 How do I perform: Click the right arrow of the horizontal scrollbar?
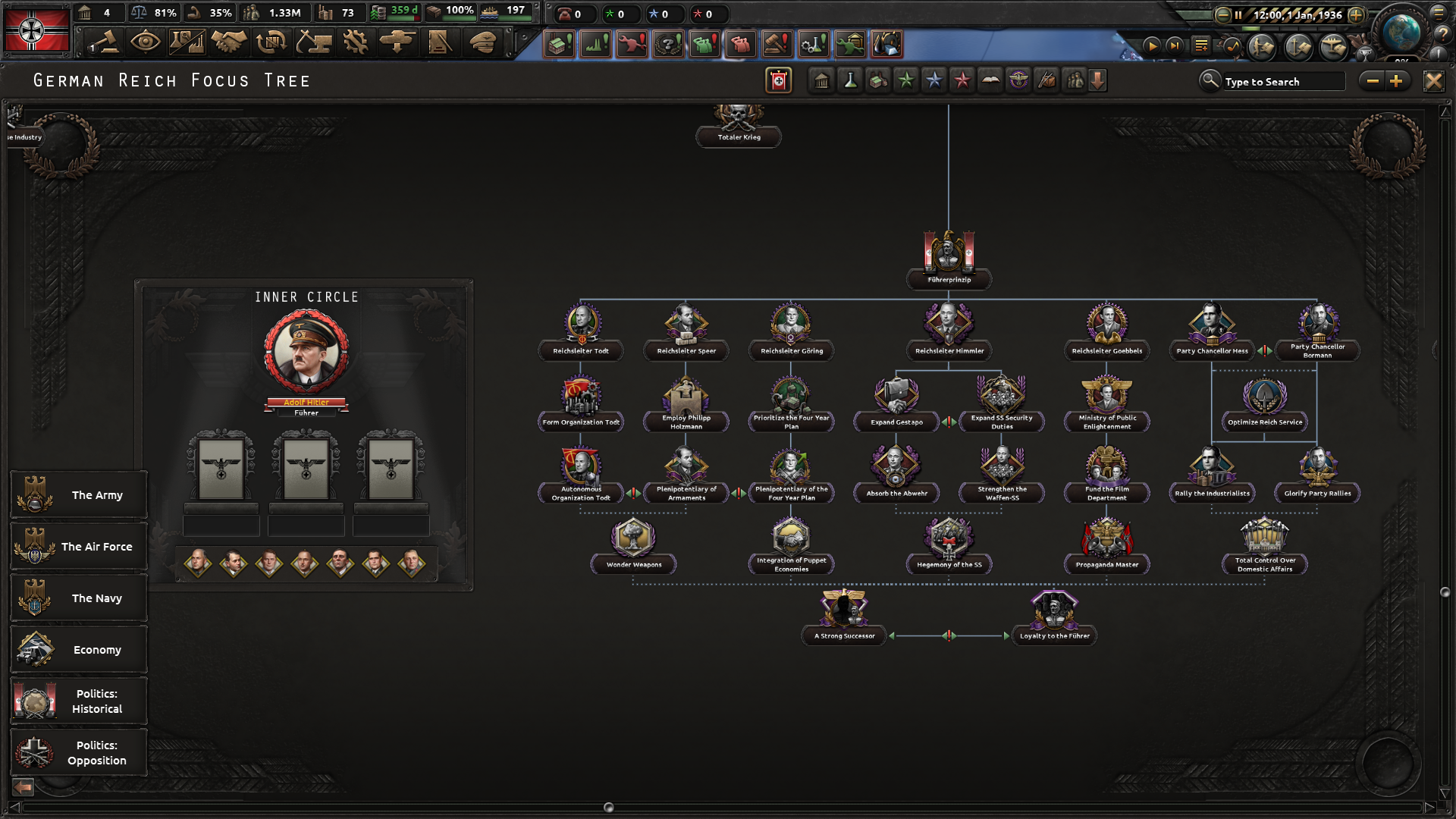pyautogui.click(x=1429, y=808)
